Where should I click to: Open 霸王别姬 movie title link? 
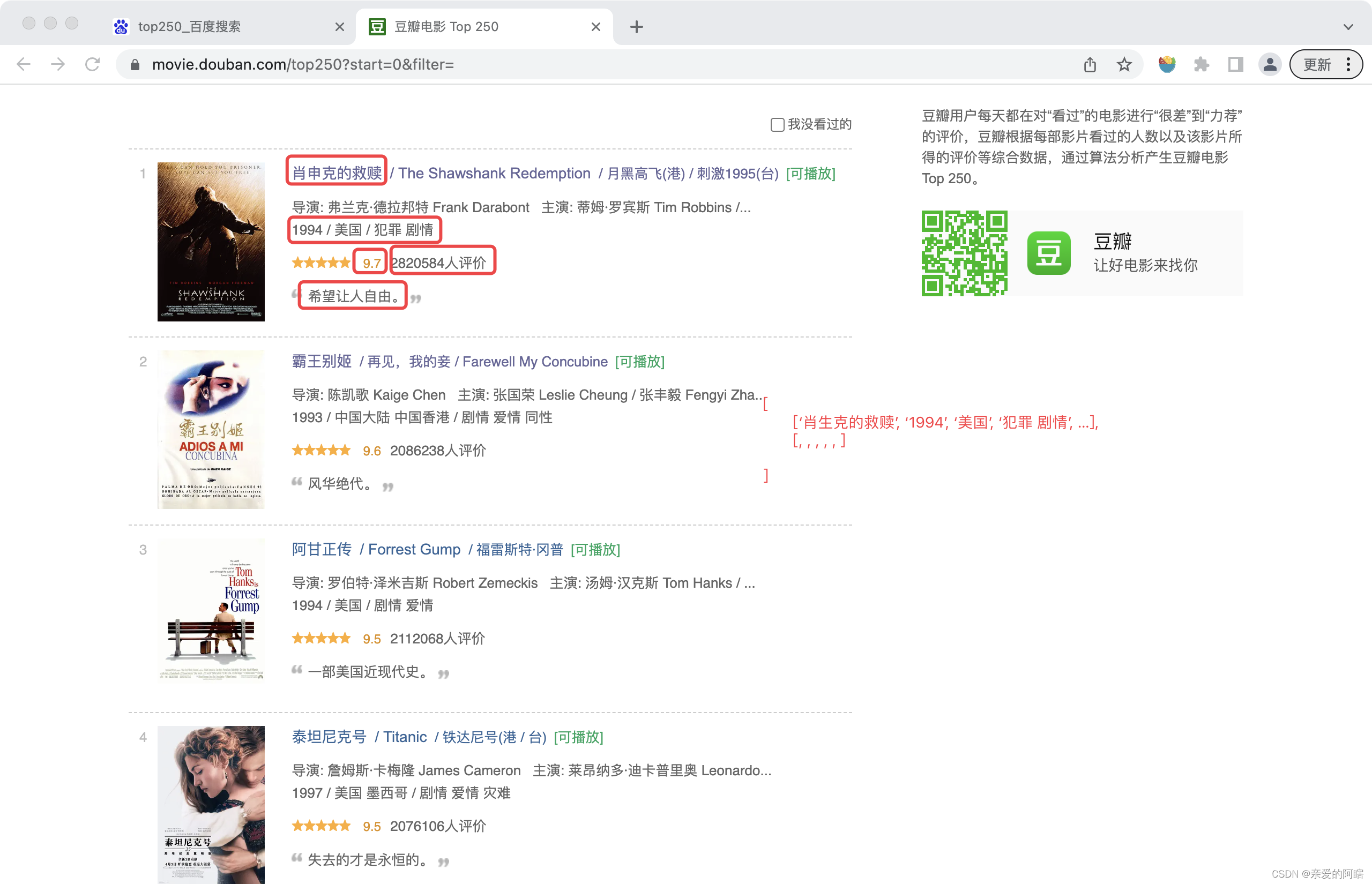click(322, 361)
